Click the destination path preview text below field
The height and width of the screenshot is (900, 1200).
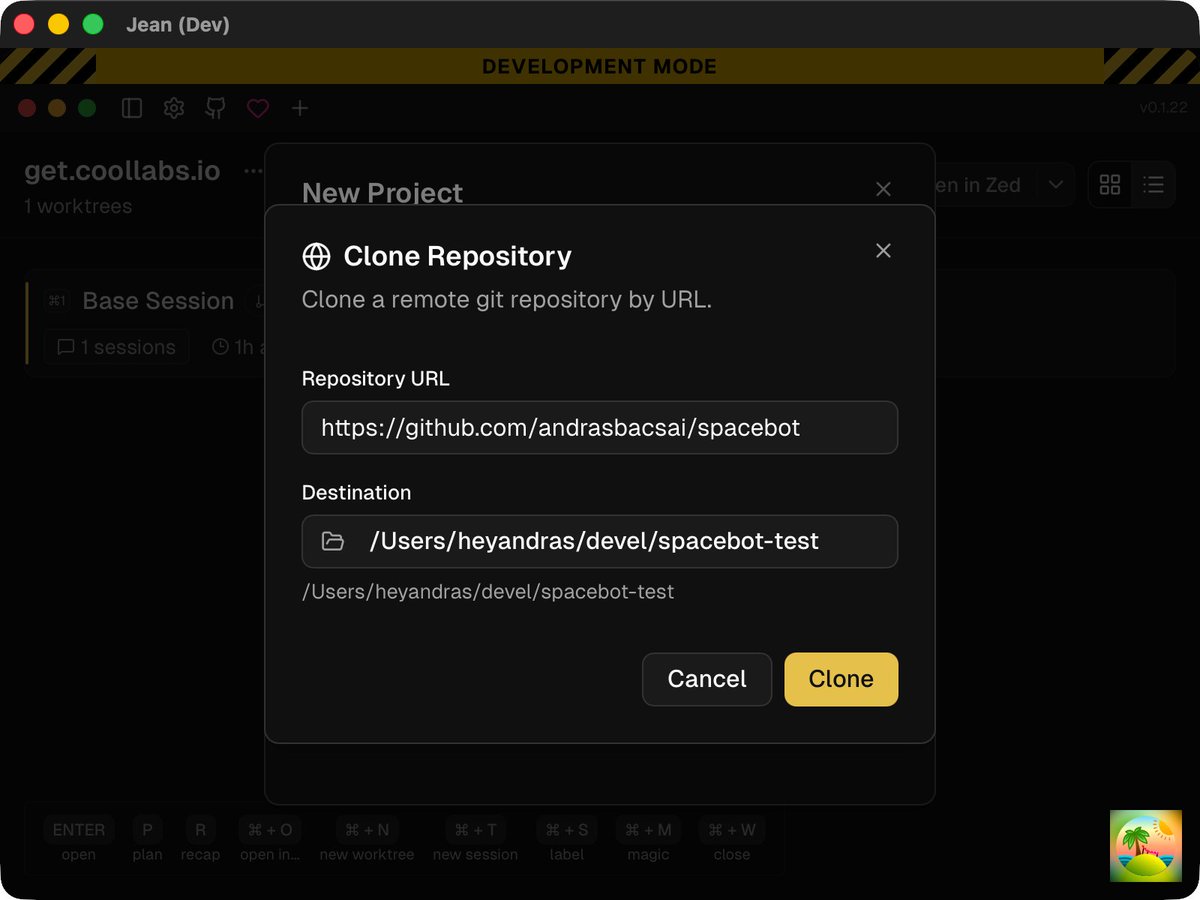[488, 592]
